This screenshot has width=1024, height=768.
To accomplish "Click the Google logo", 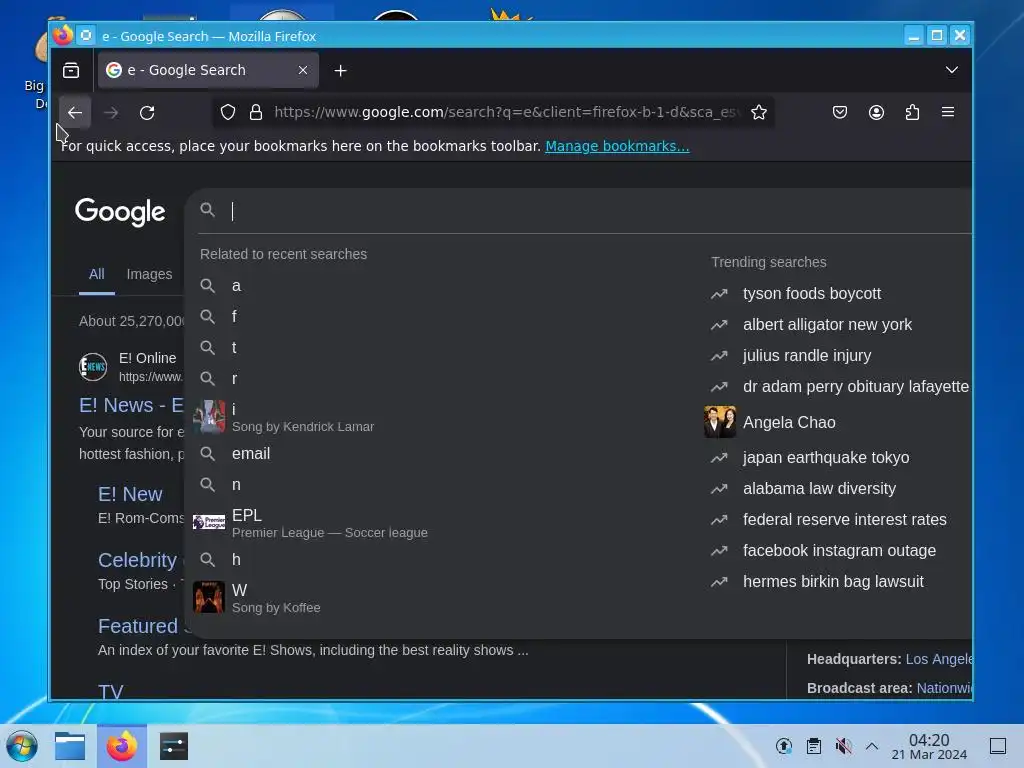I will tap(120, 212).
